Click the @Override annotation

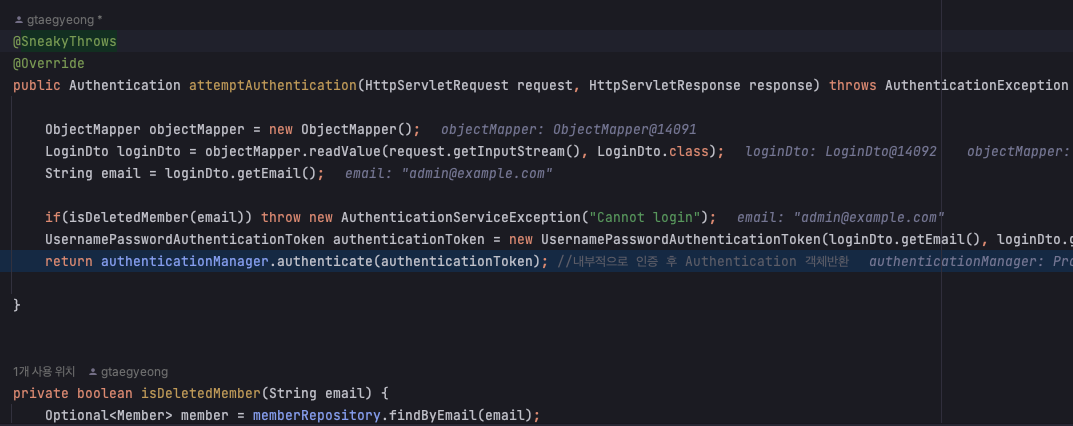click(x=49, y=64)
